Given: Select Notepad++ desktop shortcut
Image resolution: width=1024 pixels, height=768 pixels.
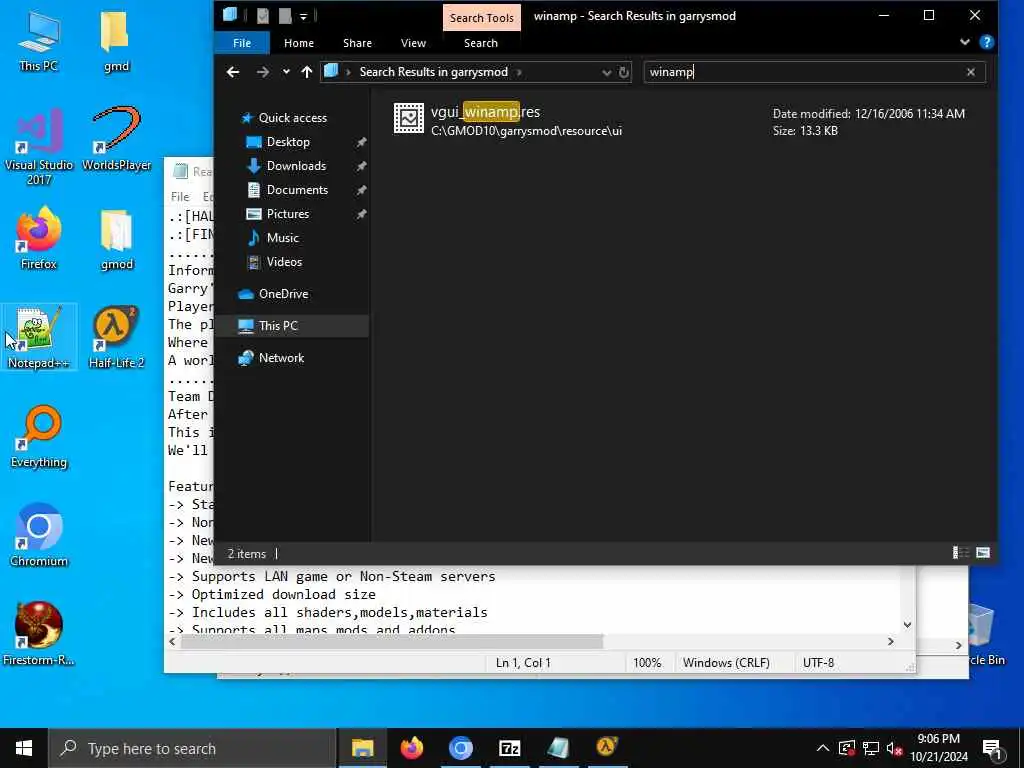Looking at the screenshot, I should click(x=39, y=337).
